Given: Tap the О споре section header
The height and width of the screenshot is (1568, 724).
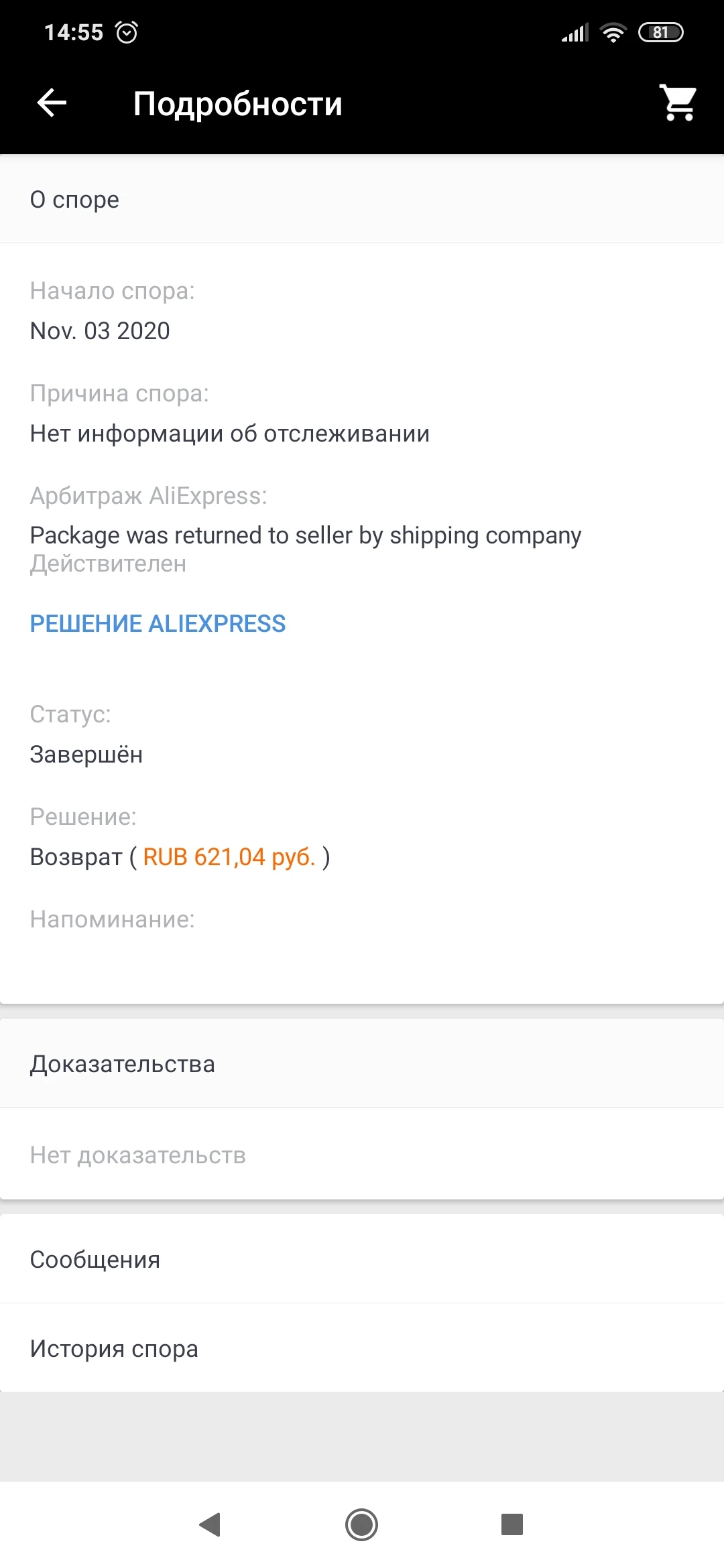Looking at the screenshot, I should coord(74,200).
